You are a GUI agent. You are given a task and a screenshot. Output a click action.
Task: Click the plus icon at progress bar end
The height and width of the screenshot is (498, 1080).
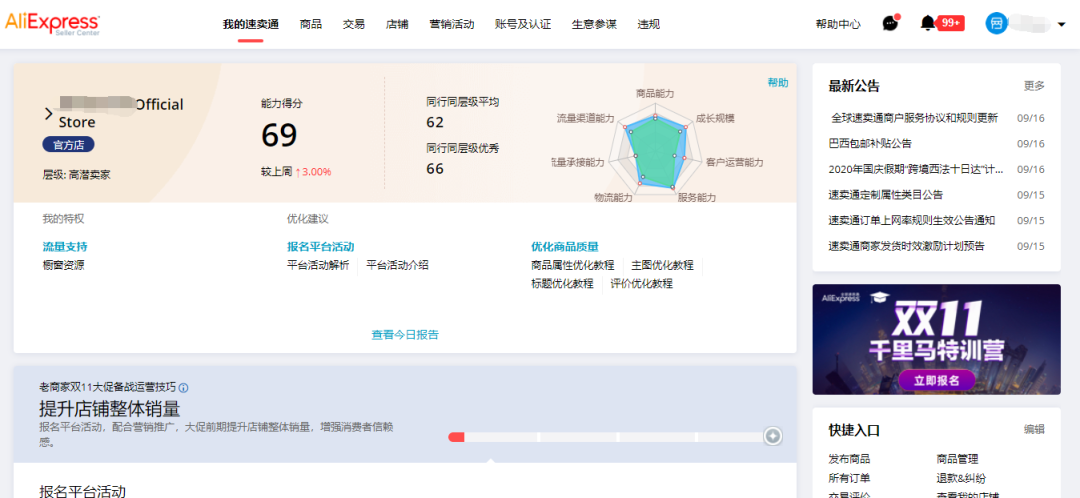773,436
